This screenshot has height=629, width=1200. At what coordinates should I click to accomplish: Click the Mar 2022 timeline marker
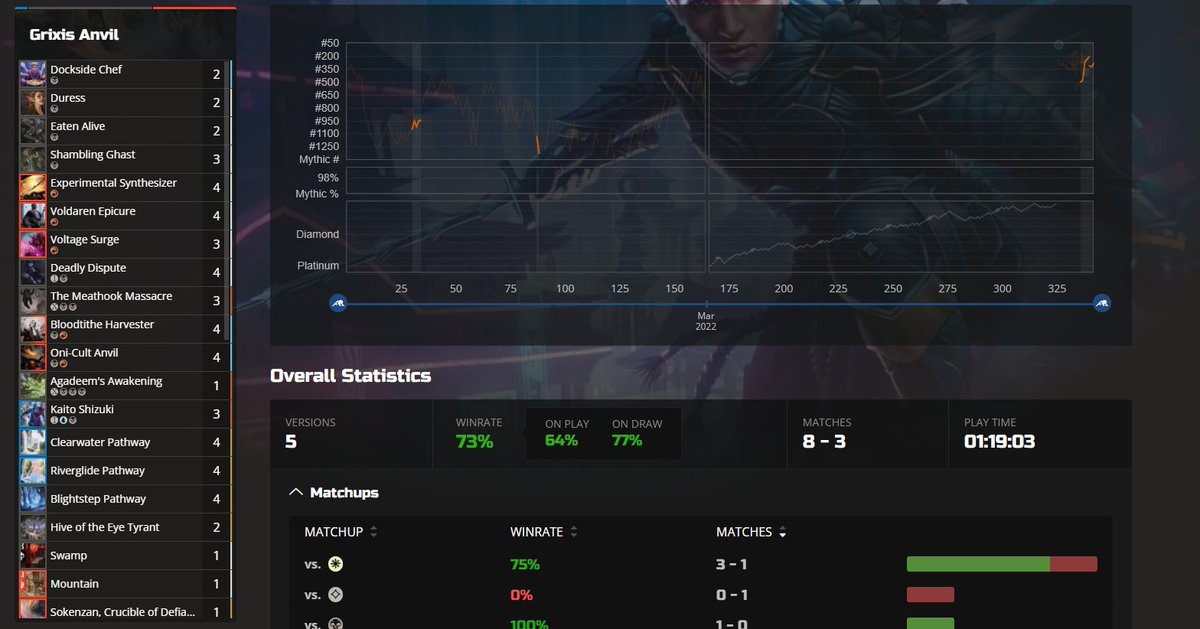706,321
